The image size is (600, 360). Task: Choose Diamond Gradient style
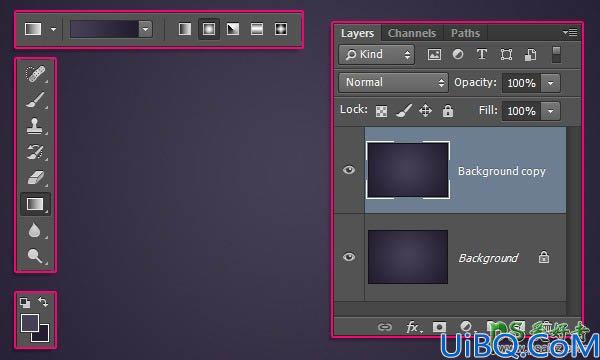281,29
